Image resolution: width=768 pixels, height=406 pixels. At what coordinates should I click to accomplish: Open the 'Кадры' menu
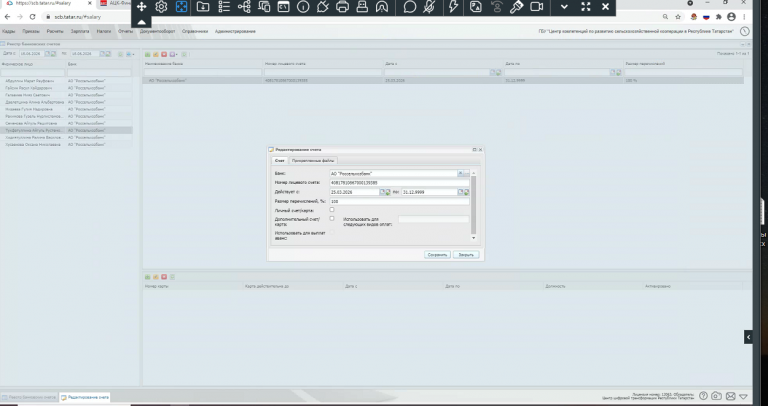(x=8, y=31)
